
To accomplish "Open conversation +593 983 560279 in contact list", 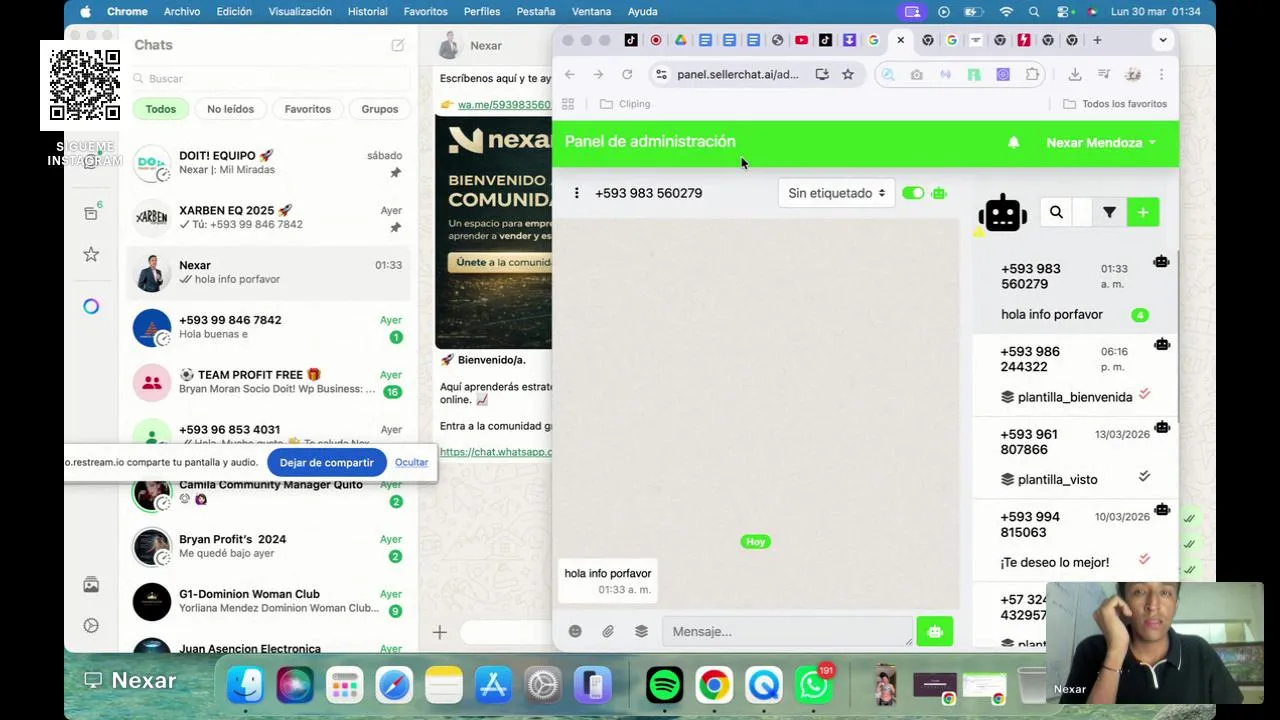I will [1074, 291].
